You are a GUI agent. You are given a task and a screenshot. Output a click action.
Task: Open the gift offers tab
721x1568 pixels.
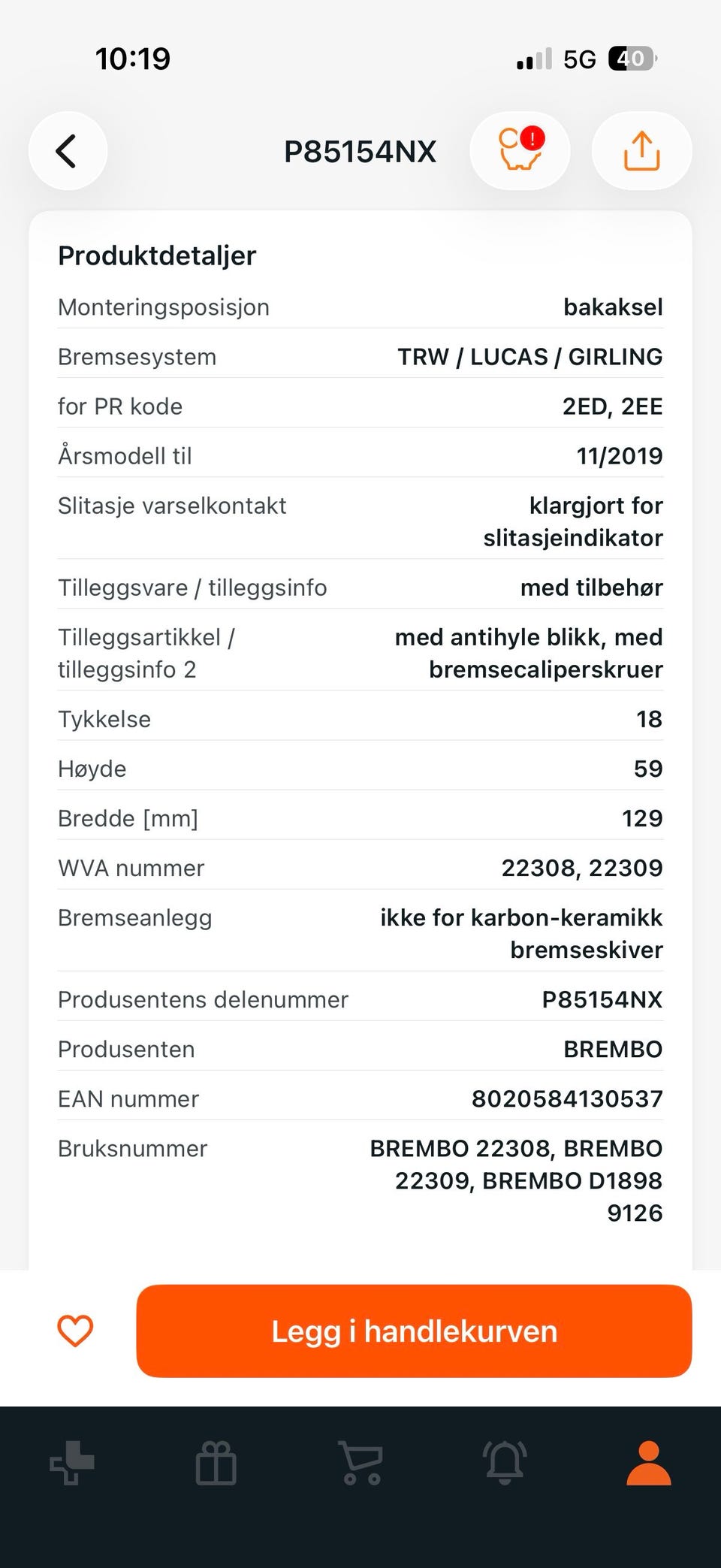click(x=216, y=1462)
